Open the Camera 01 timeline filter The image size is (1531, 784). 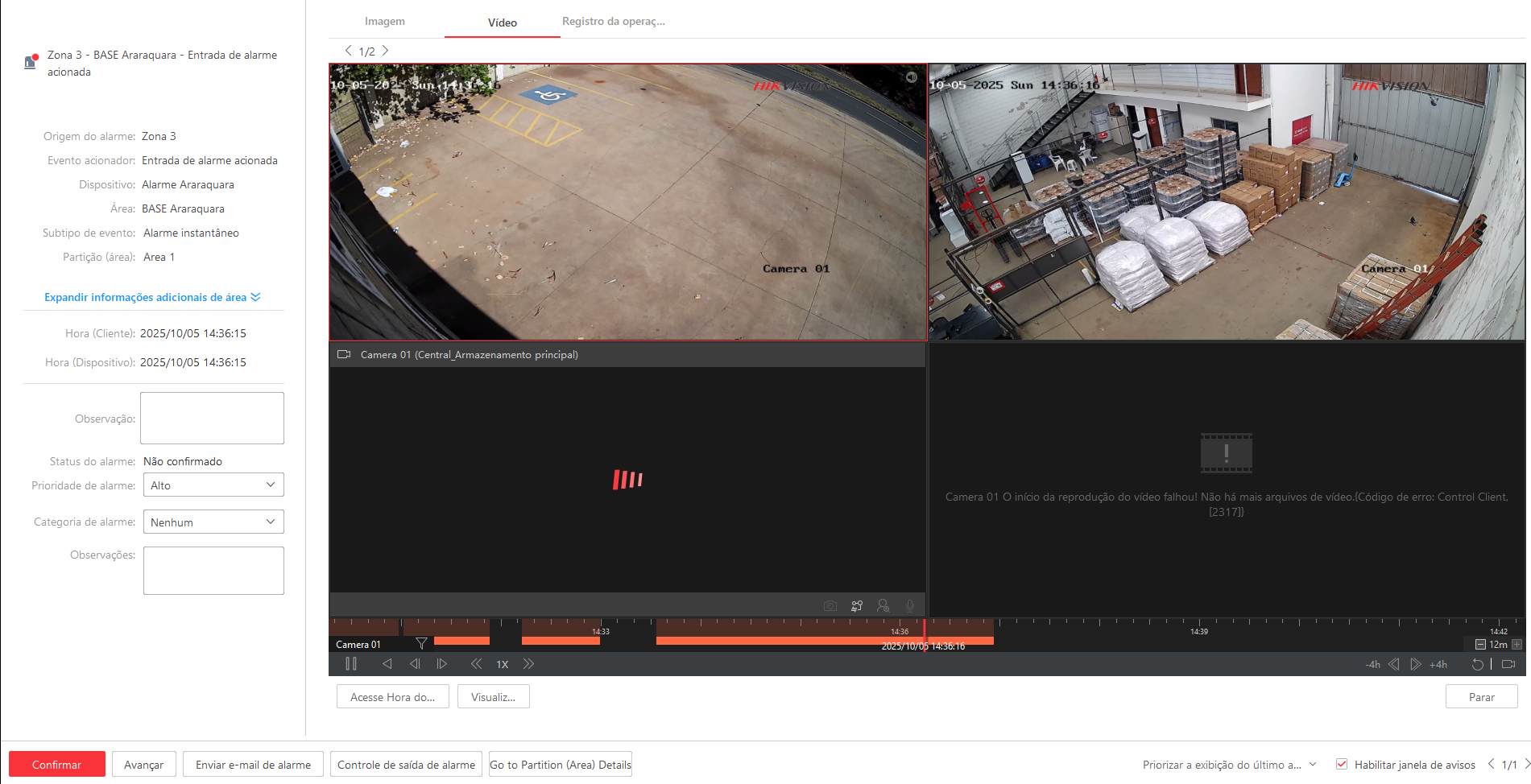(x=421, y=644)
